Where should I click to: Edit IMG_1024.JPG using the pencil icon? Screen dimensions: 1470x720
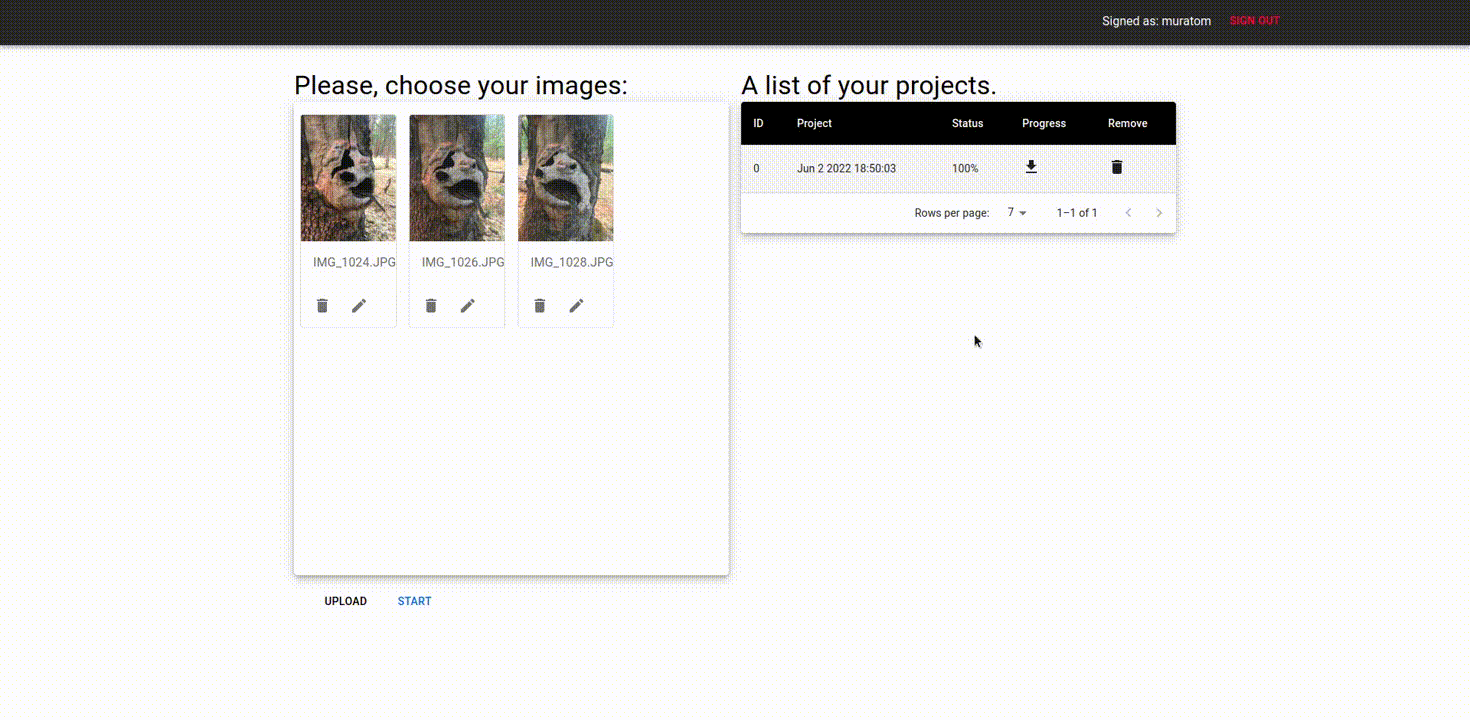359,305
